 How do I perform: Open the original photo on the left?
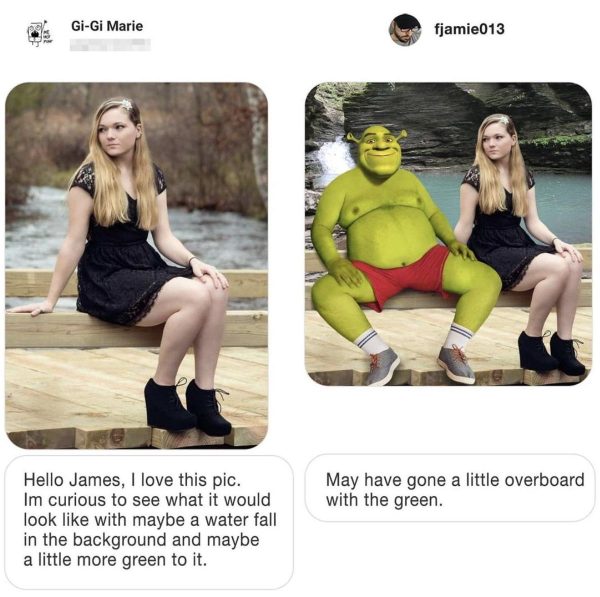137,265
